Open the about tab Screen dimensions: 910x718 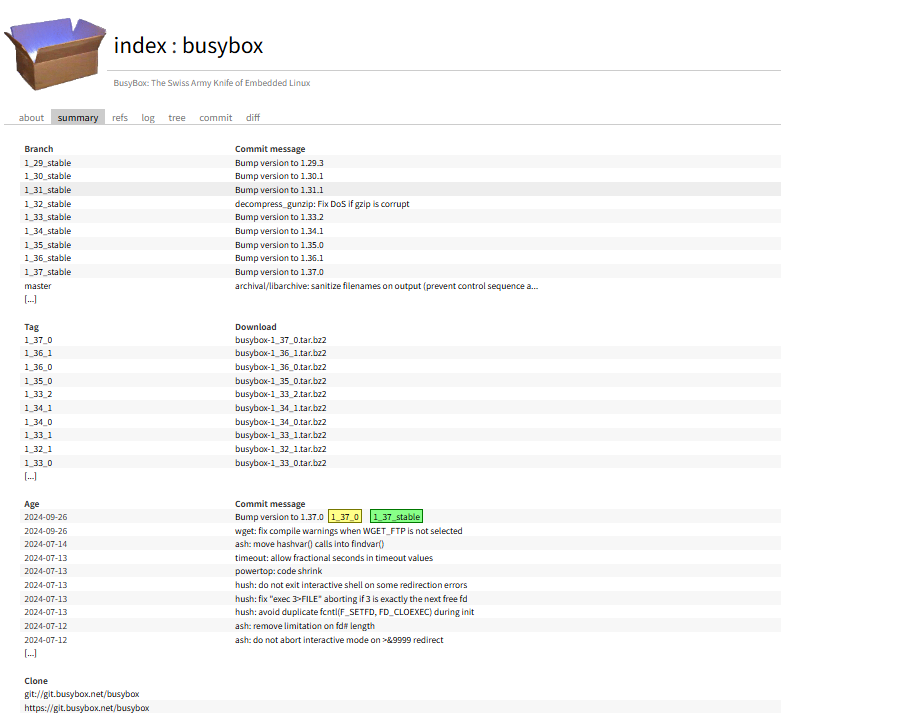31,117
